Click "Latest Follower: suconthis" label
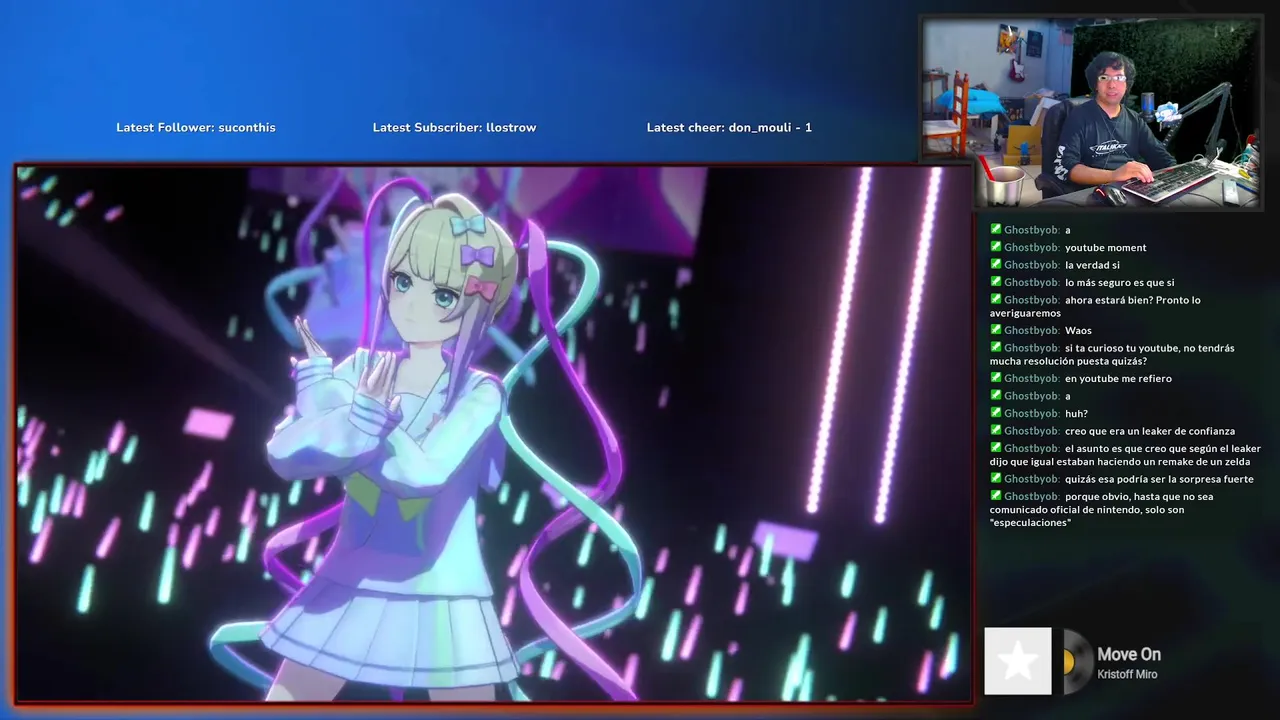The width and height of the screenshot is (1280, 720). [196, 128]
